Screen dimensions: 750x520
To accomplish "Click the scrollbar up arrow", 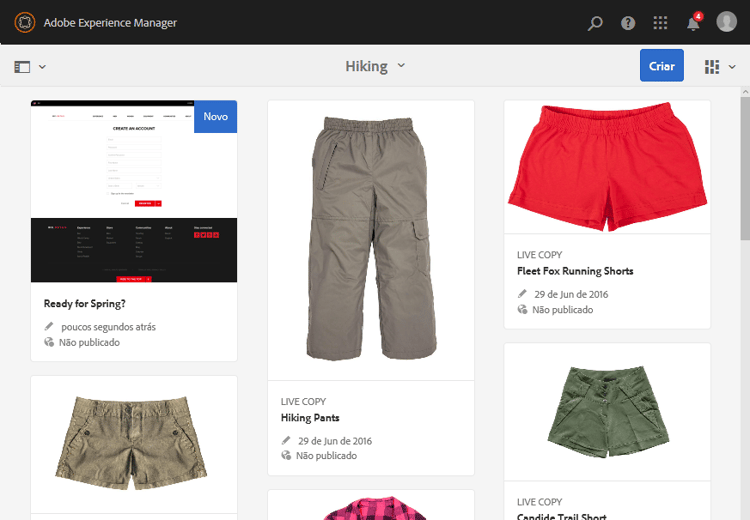I will 745,91.
